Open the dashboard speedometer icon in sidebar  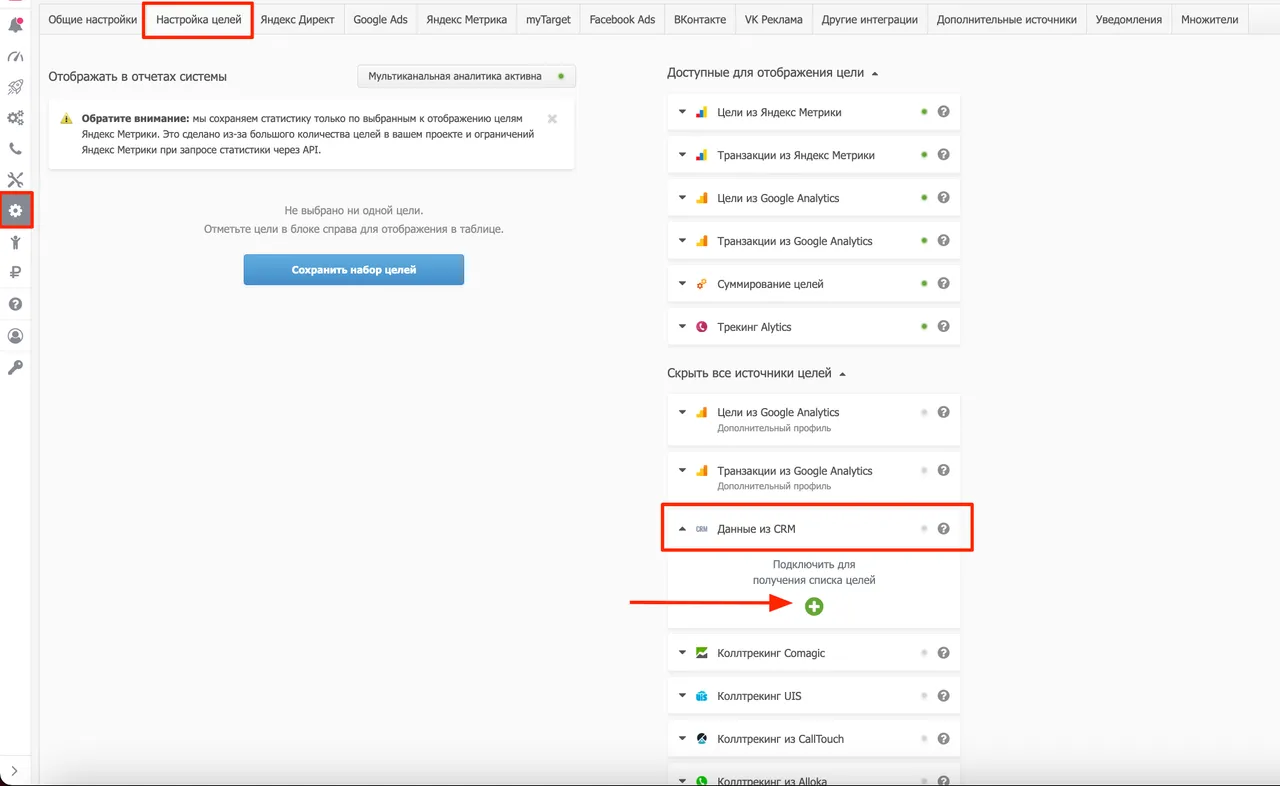(15, 56)
